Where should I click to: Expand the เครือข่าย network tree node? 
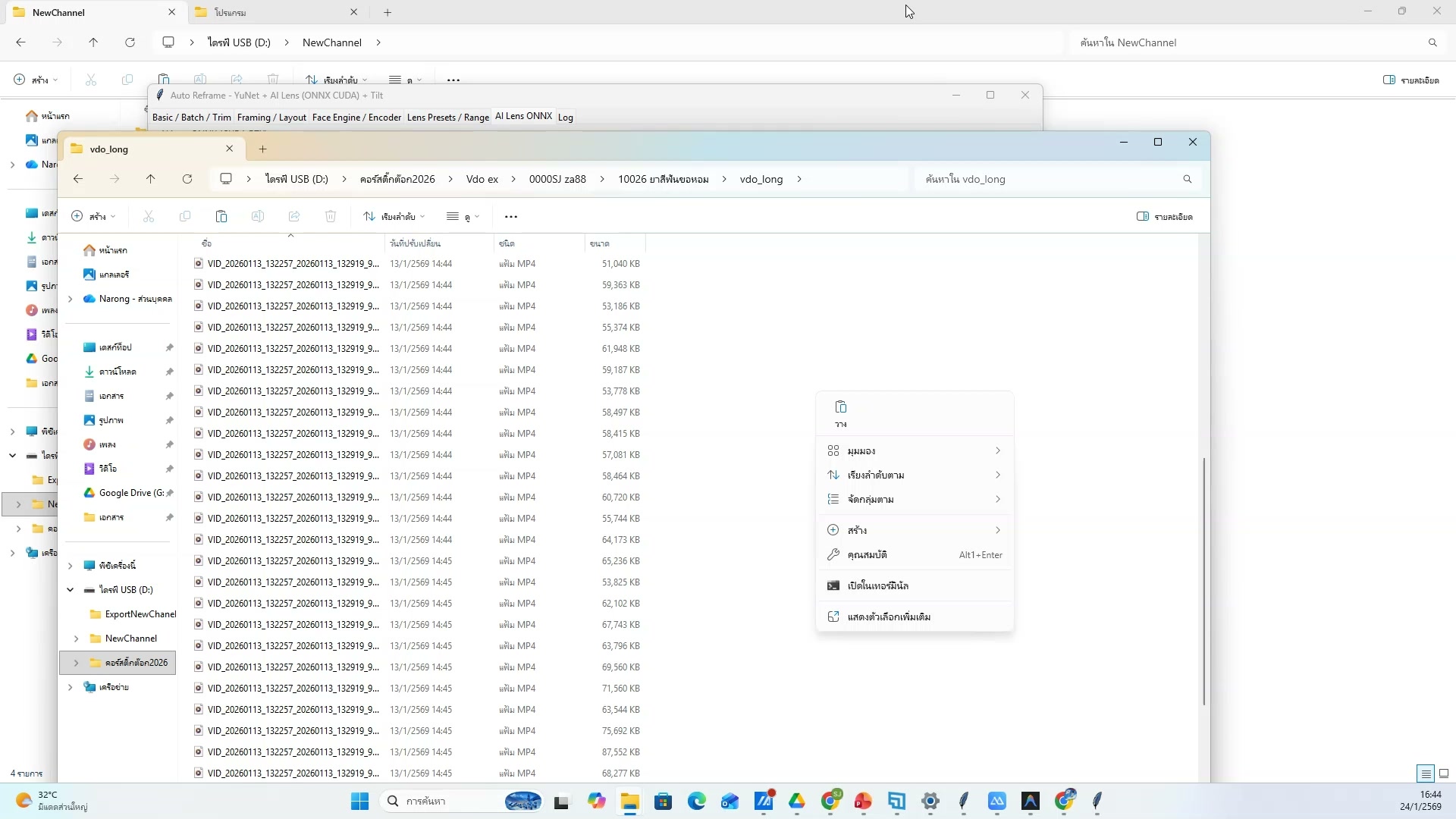tap(71, 687)
